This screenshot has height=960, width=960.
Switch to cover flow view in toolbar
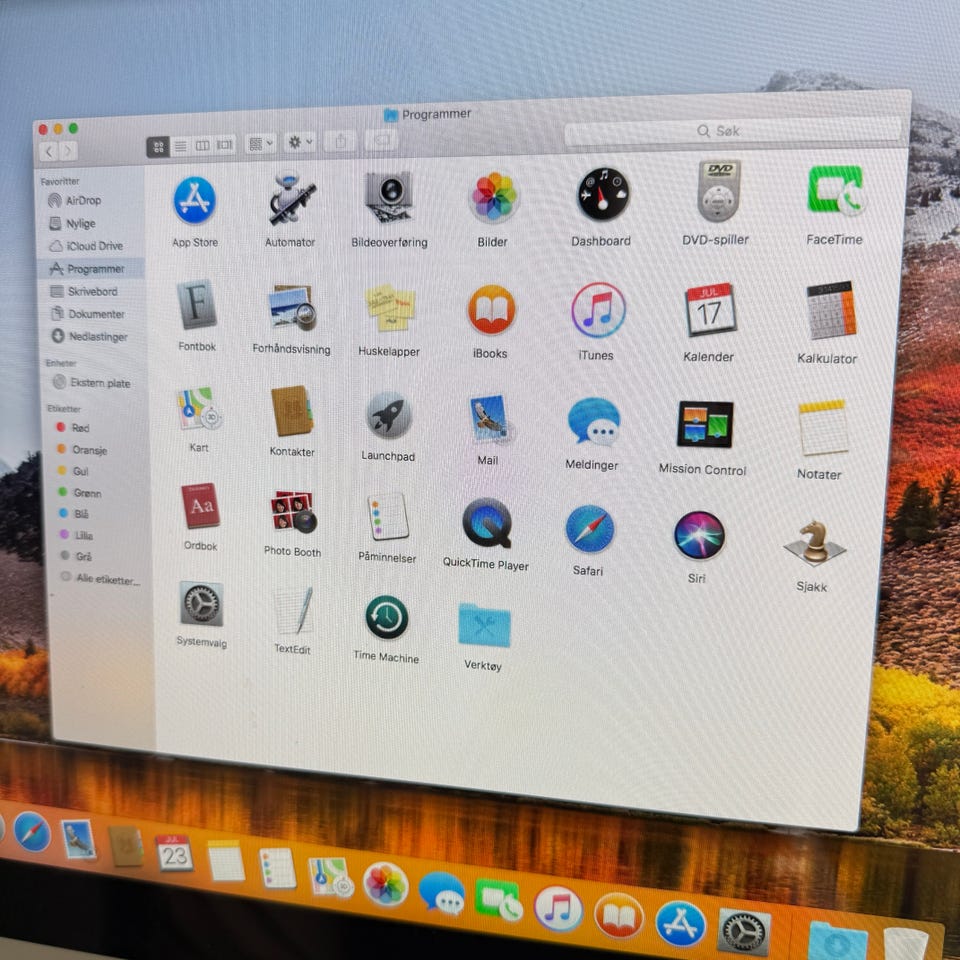click(x=225, y=145)
